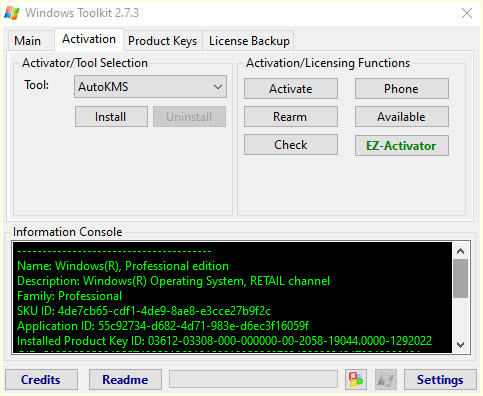The image size is (483, 396).
Task: Open the Settings button
Action: (x=440, y=380)
